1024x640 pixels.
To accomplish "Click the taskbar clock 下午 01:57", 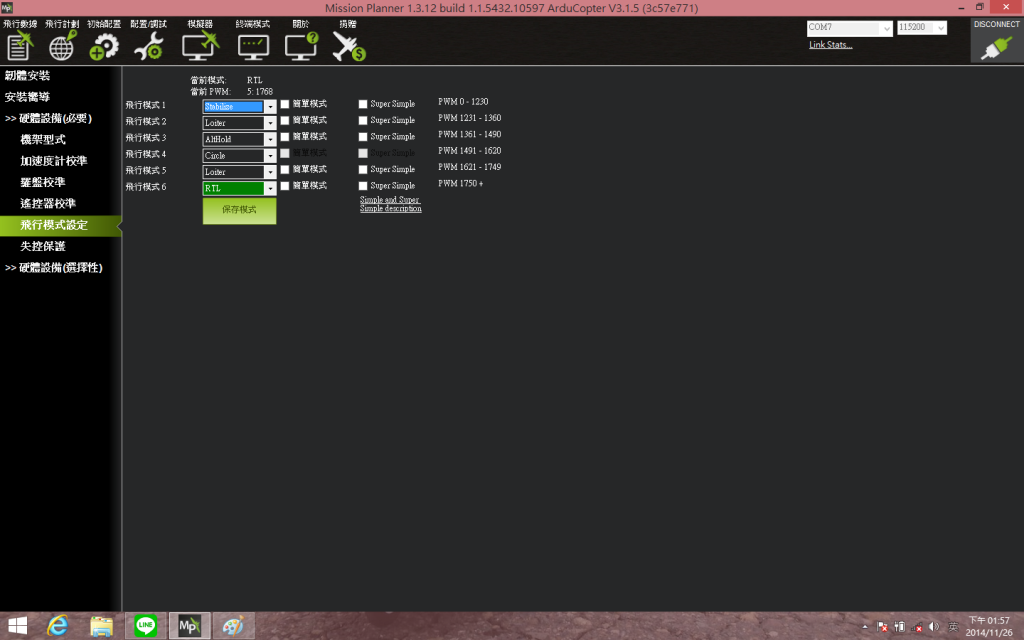I will pos(989,626).
